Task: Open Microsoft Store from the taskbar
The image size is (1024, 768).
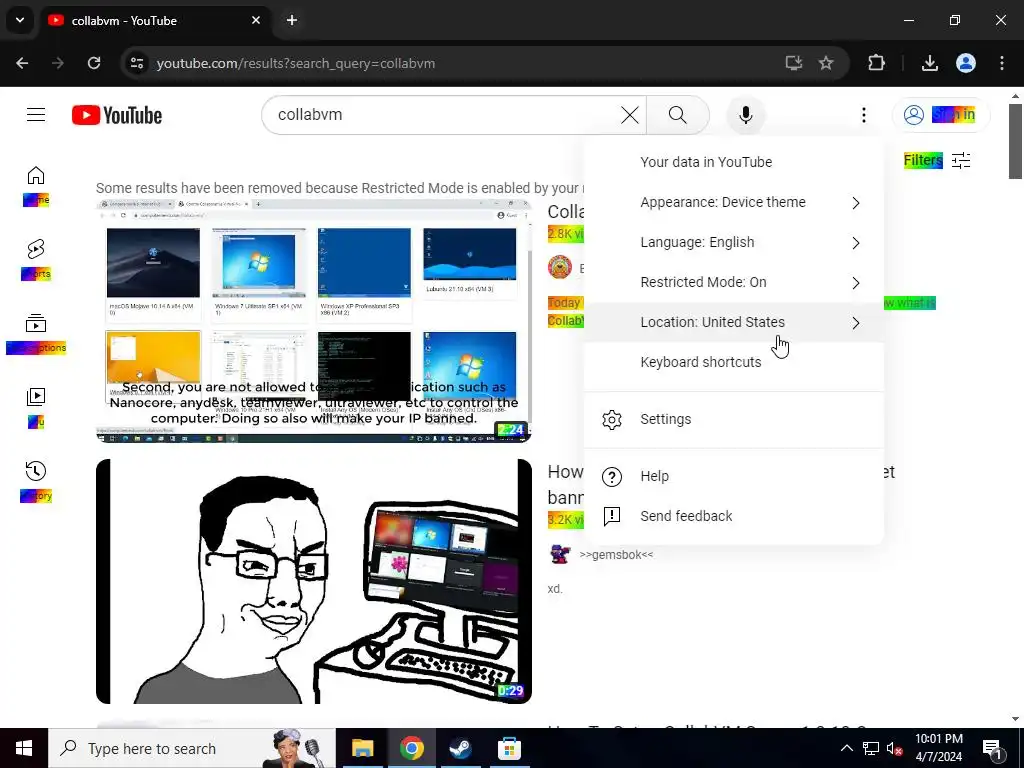Action: point(509,748)
